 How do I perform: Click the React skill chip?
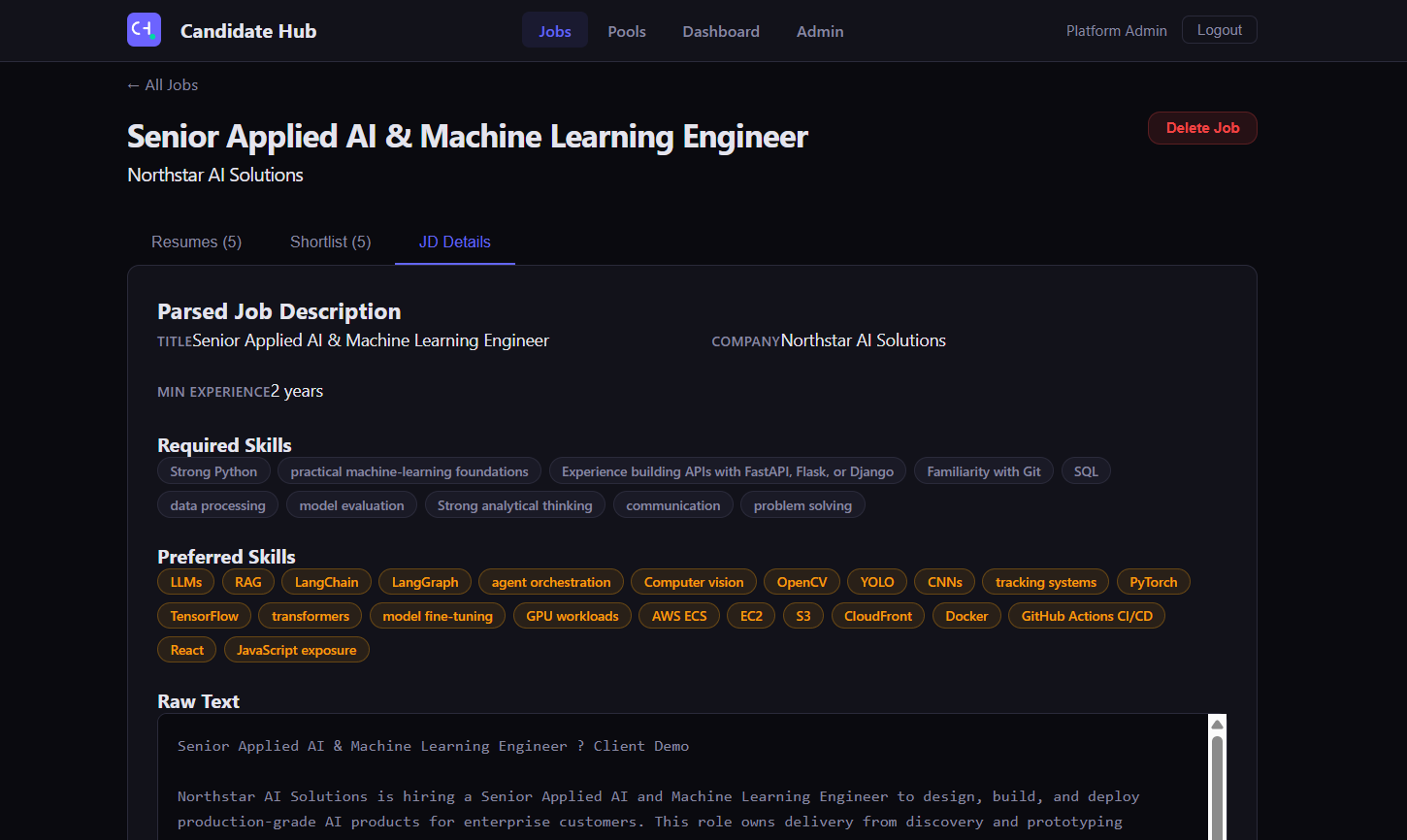[187, 650]
